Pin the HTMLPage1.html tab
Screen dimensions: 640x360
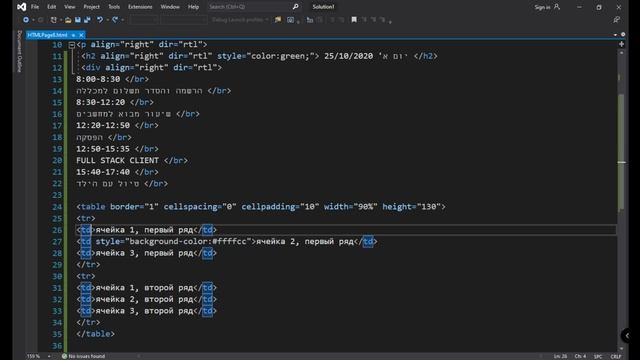pyautogui.click(x=73, y=35)
